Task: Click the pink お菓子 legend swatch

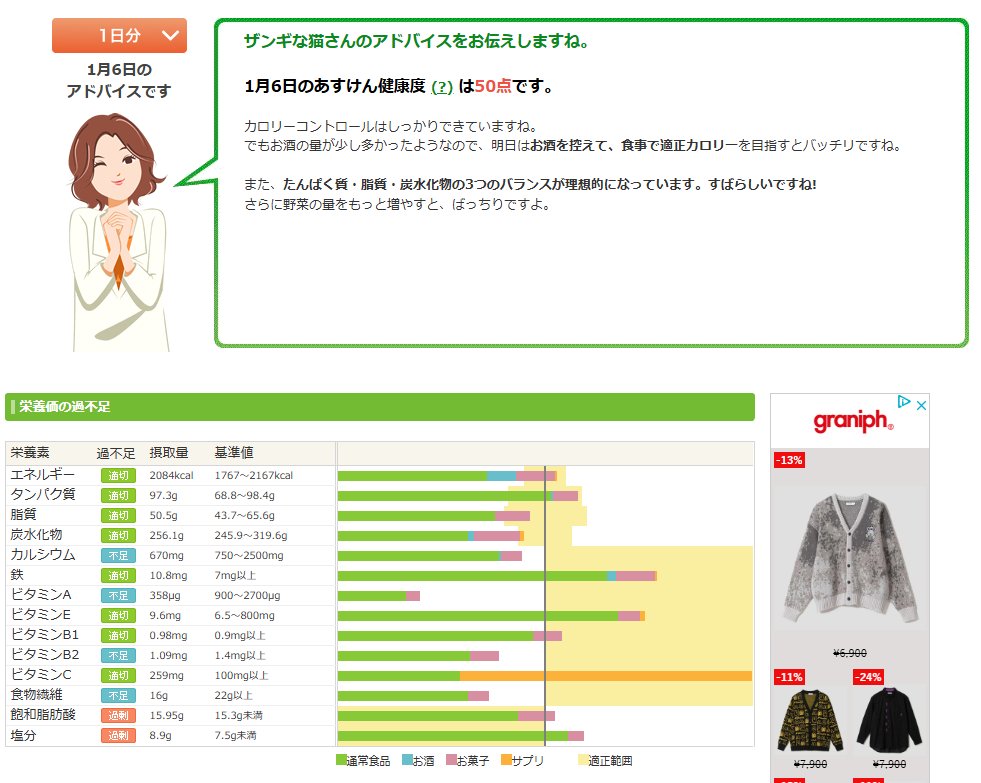Action: pos(451,760)
